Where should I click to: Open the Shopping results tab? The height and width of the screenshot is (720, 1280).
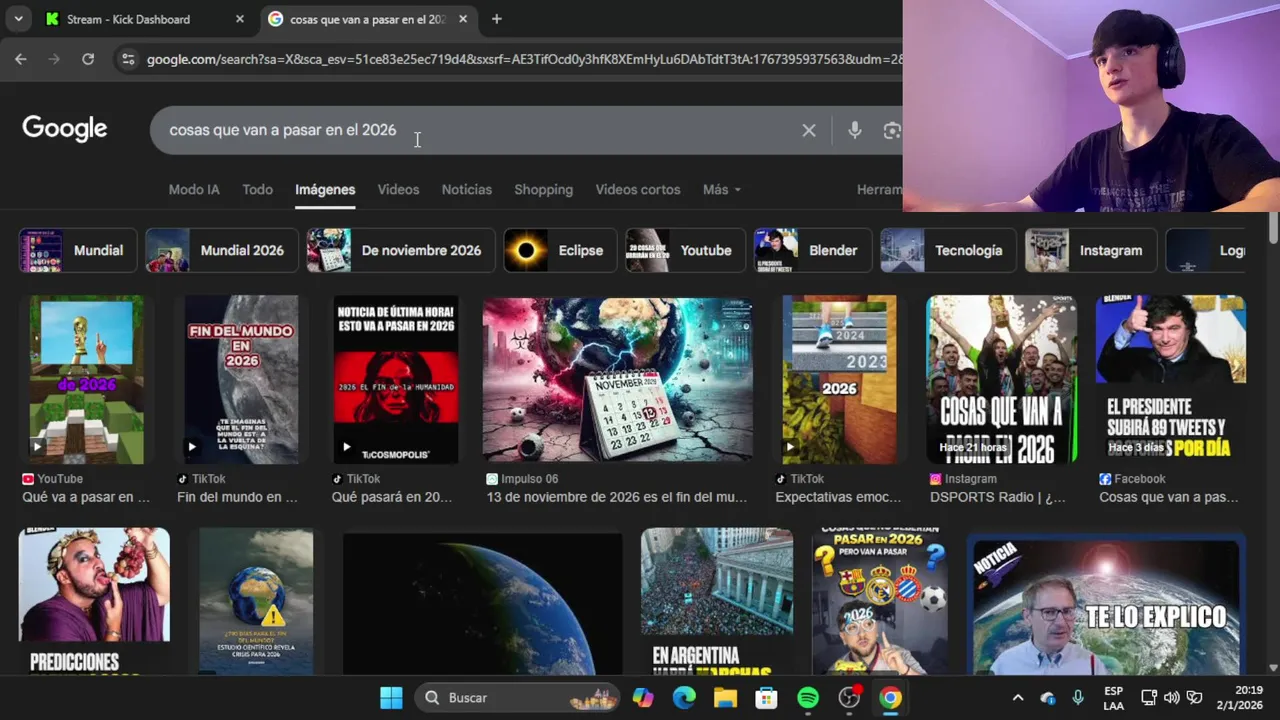(x=543, y=189)
